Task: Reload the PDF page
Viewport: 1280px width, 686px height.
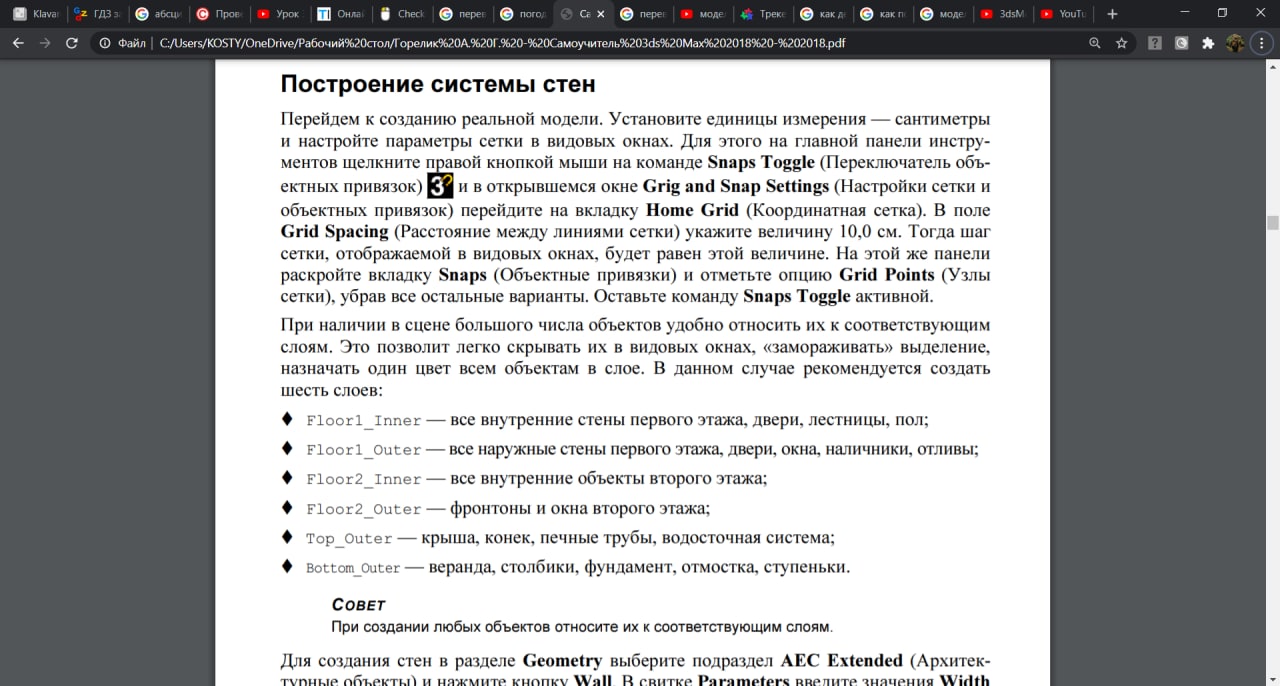Action: [x=71, y=43]
